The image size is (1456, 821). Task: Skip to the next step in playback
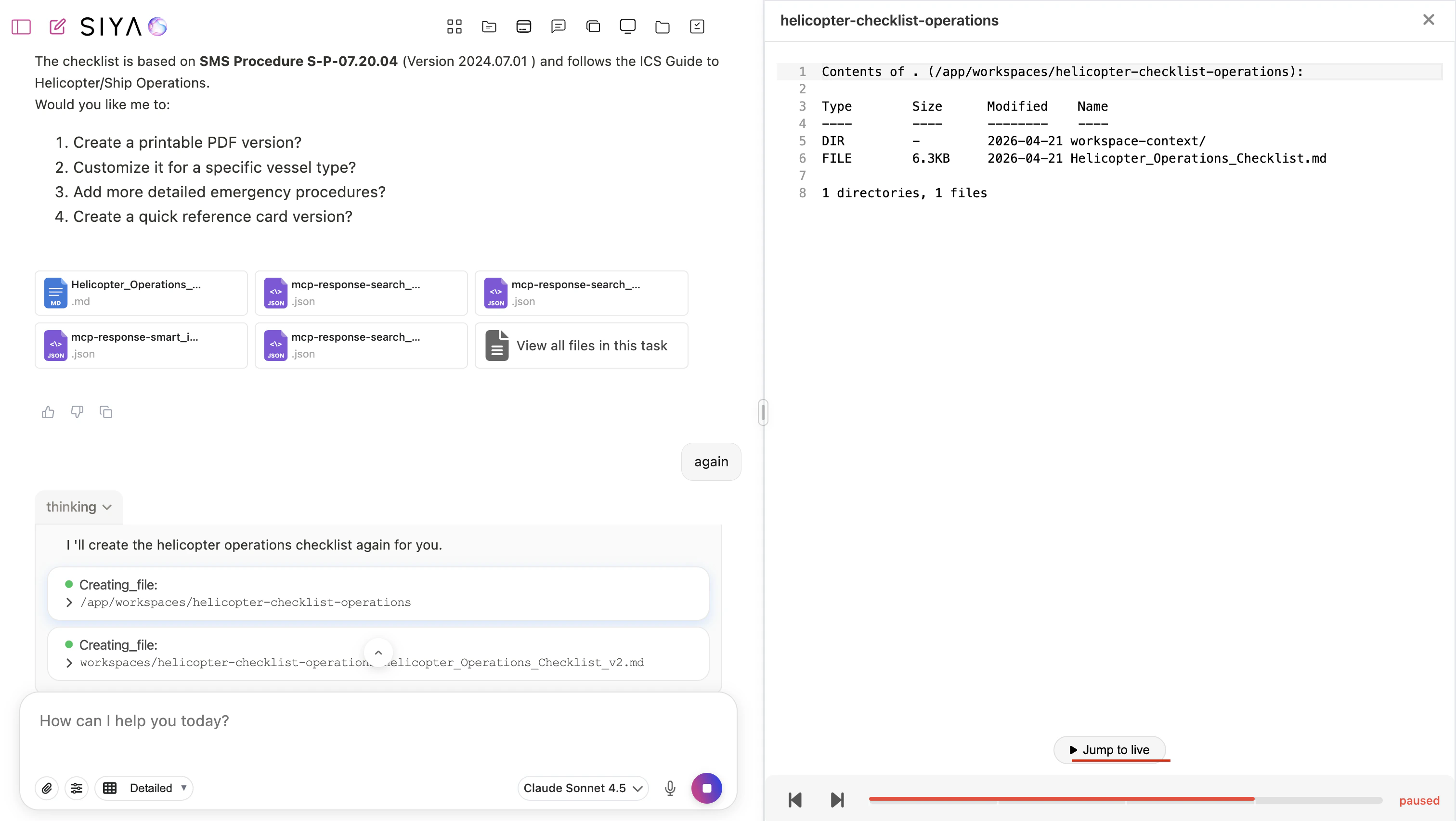coord(837,799)
